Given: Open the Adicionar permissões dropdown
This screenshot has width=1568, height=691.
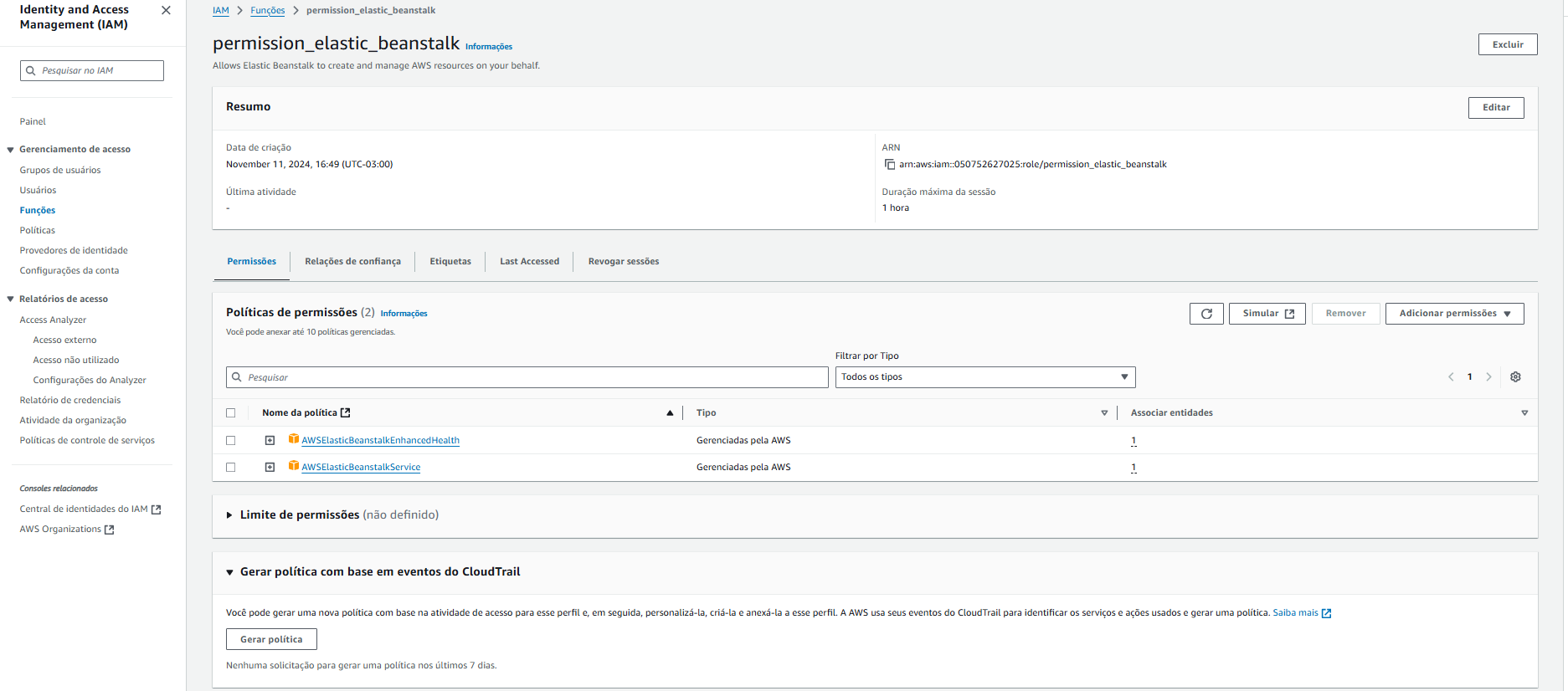Looking at the screenshot, I should click(x=1454, y=314).
